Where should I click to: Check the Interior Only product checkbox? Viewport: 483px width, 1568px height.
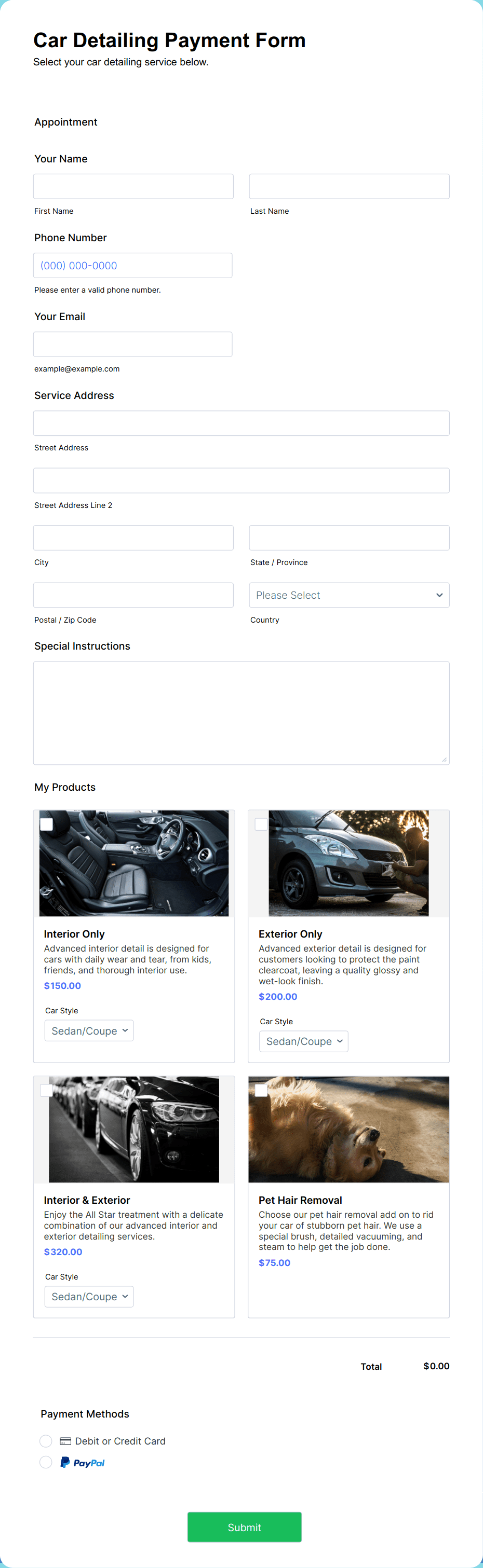click(46, 823)
